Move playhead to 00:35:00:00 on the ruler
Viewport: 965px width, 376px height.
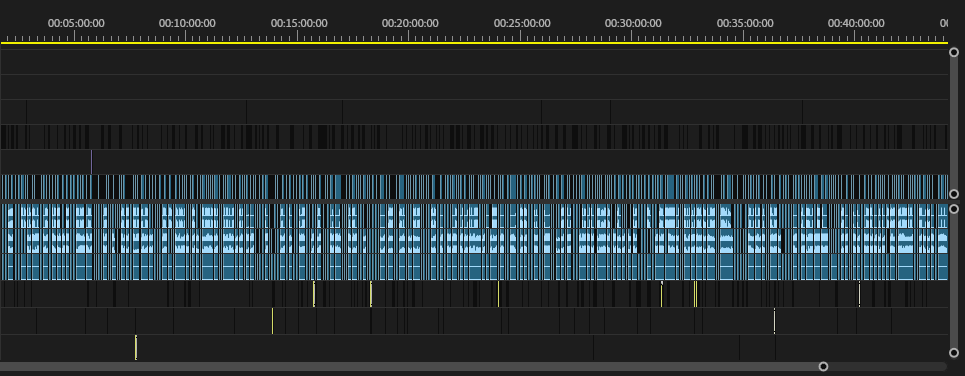[745, 23]
